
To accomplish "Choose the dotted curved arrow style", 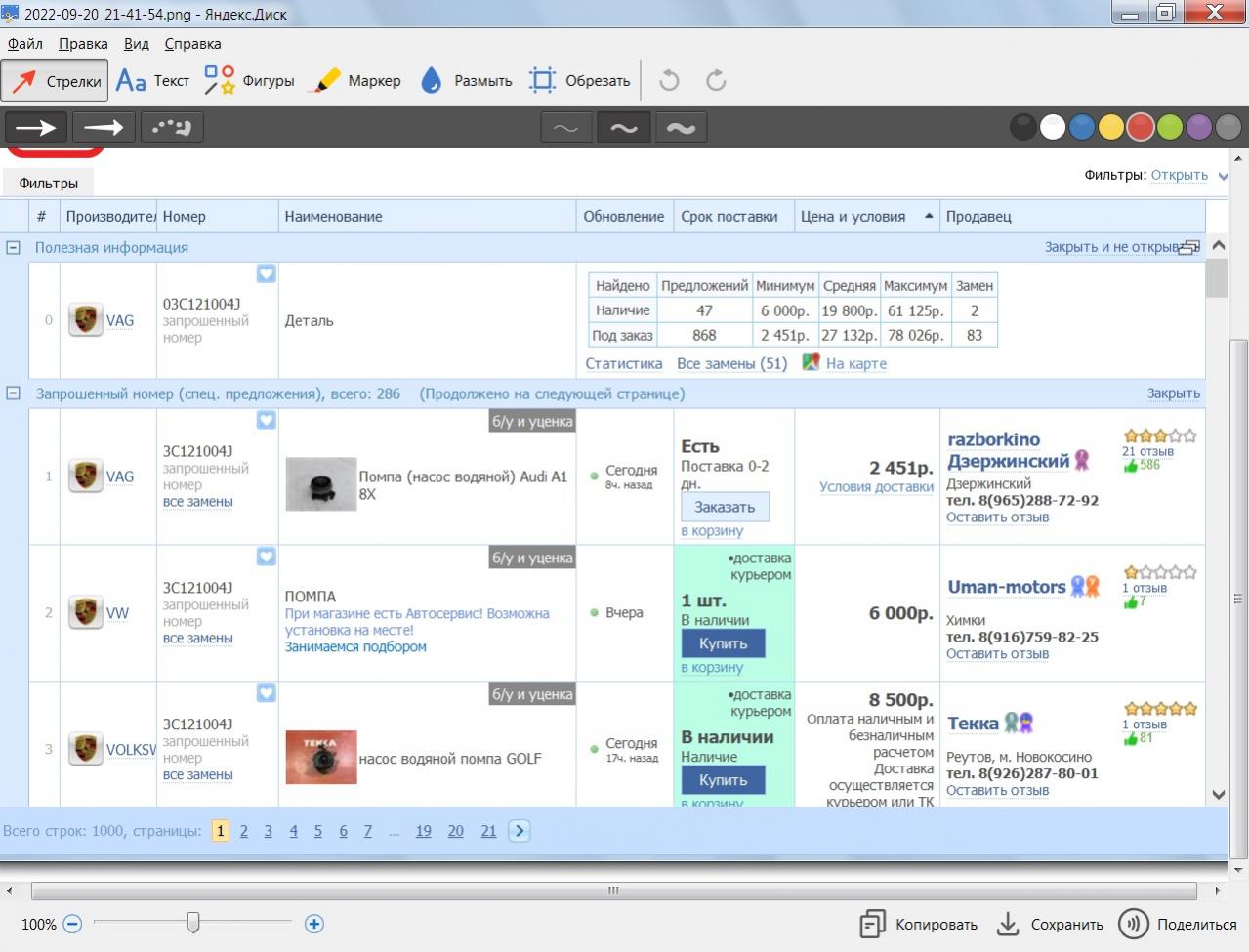I will pyautogui.click(x=172, y=127).
